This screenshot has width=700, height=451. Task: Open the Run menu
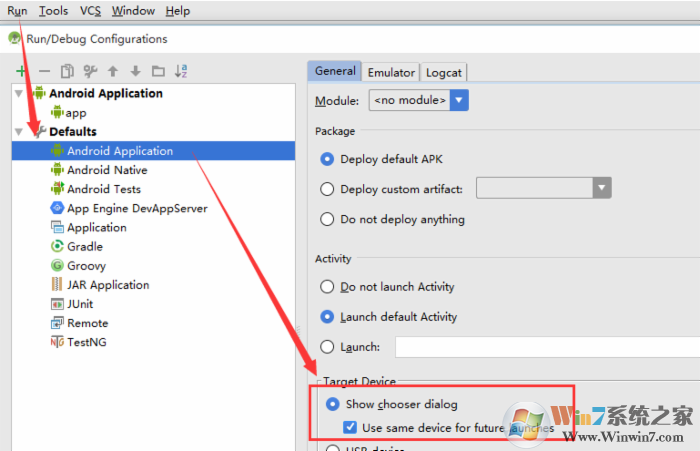pyautogui.click(x=17, y=11)
